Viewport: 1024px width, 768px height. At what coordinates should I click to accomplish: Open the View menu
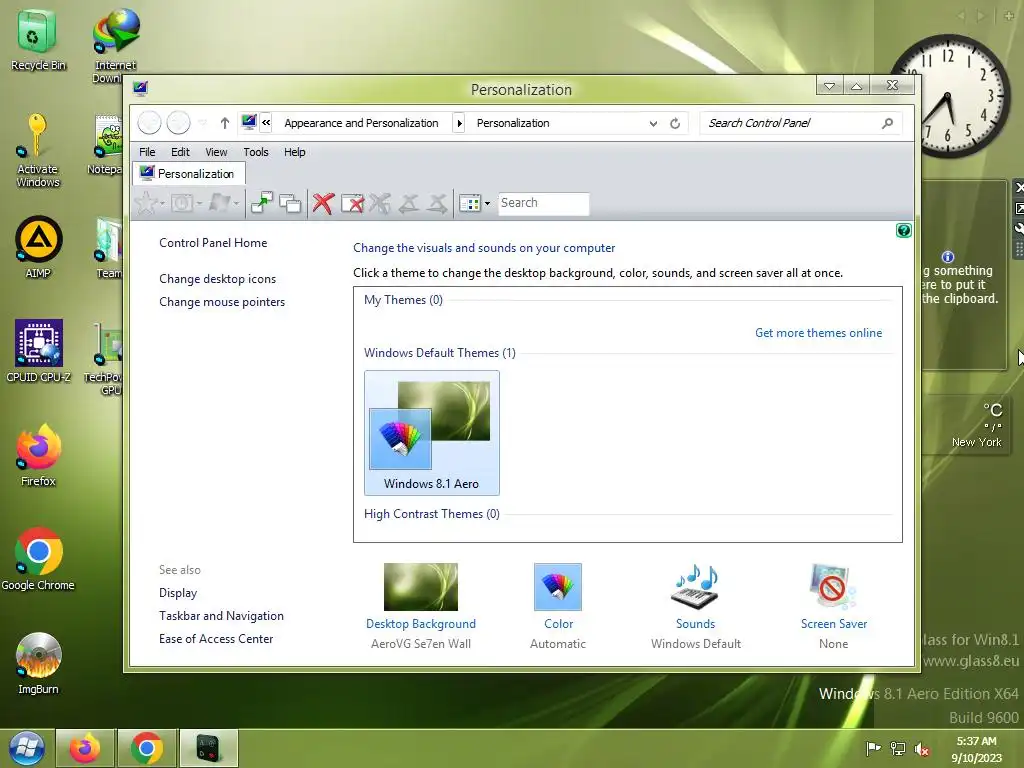[x=216, y=152]
